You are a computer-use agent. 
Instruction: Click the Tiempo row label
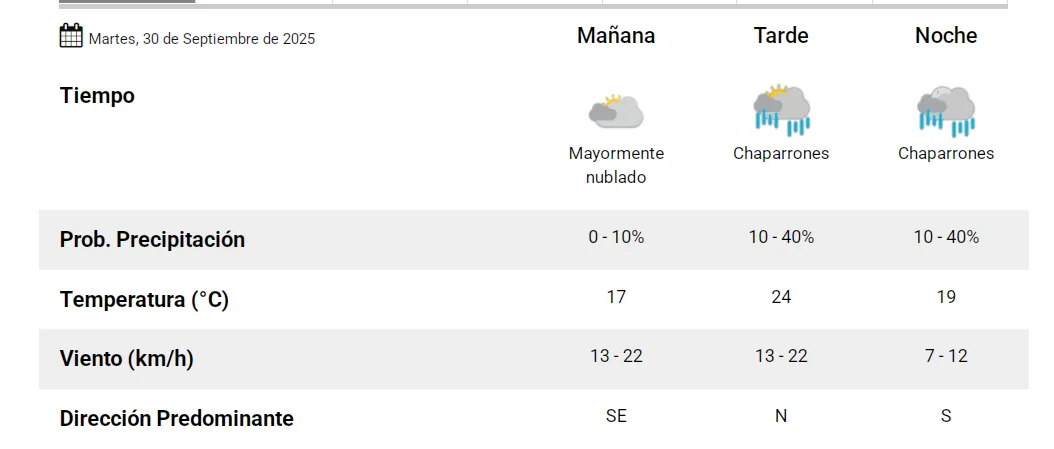tap(97, 96)
